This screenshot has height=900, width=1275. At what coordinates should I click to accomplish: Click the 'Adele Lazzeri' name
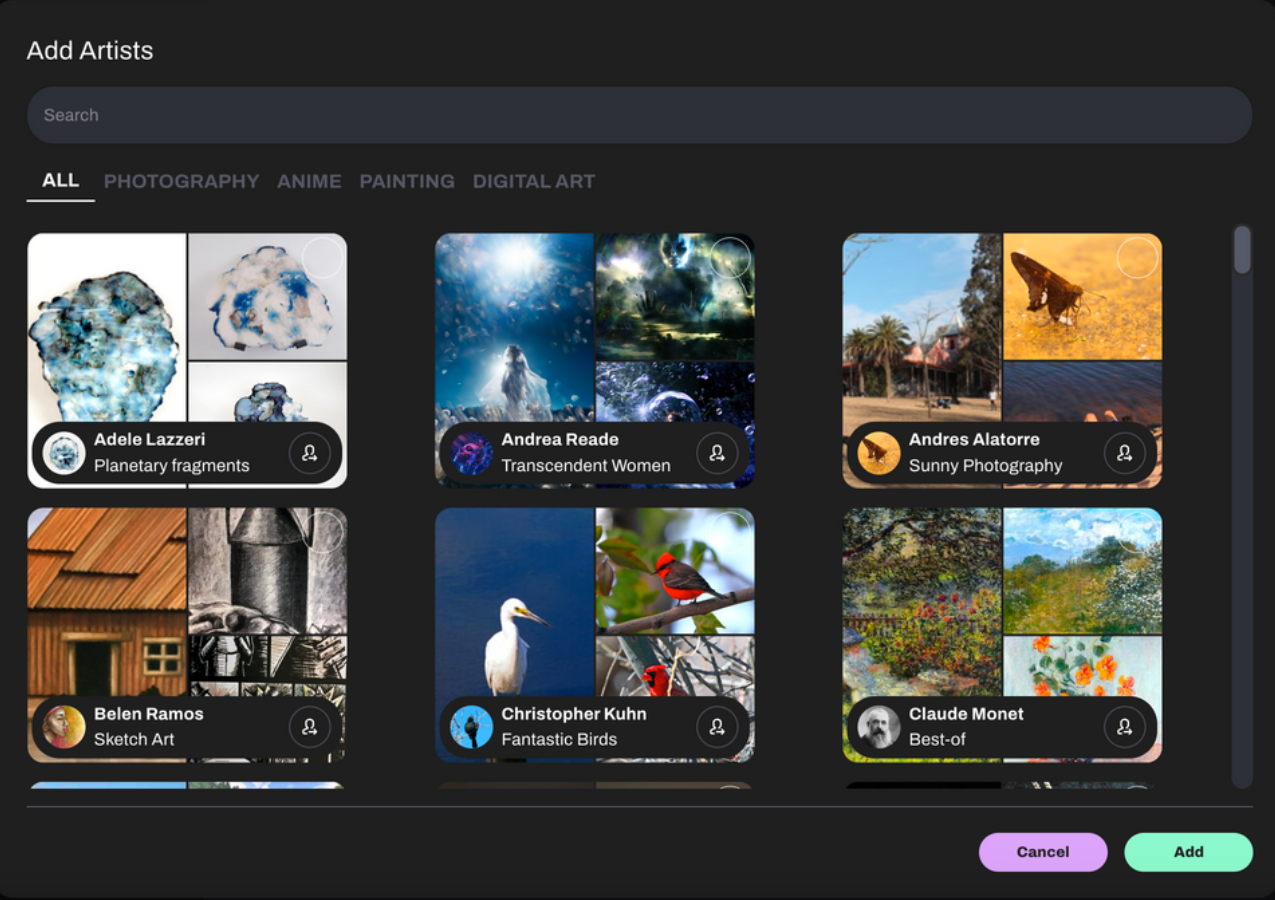pos(149,440)
